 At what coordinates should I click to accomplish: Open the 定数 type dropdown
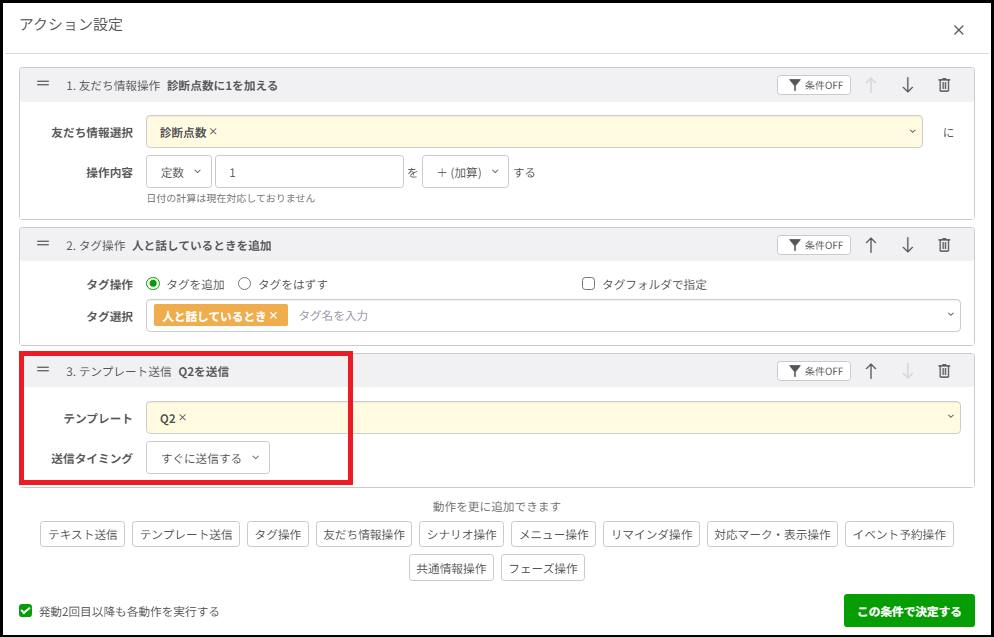pos(179,172)
